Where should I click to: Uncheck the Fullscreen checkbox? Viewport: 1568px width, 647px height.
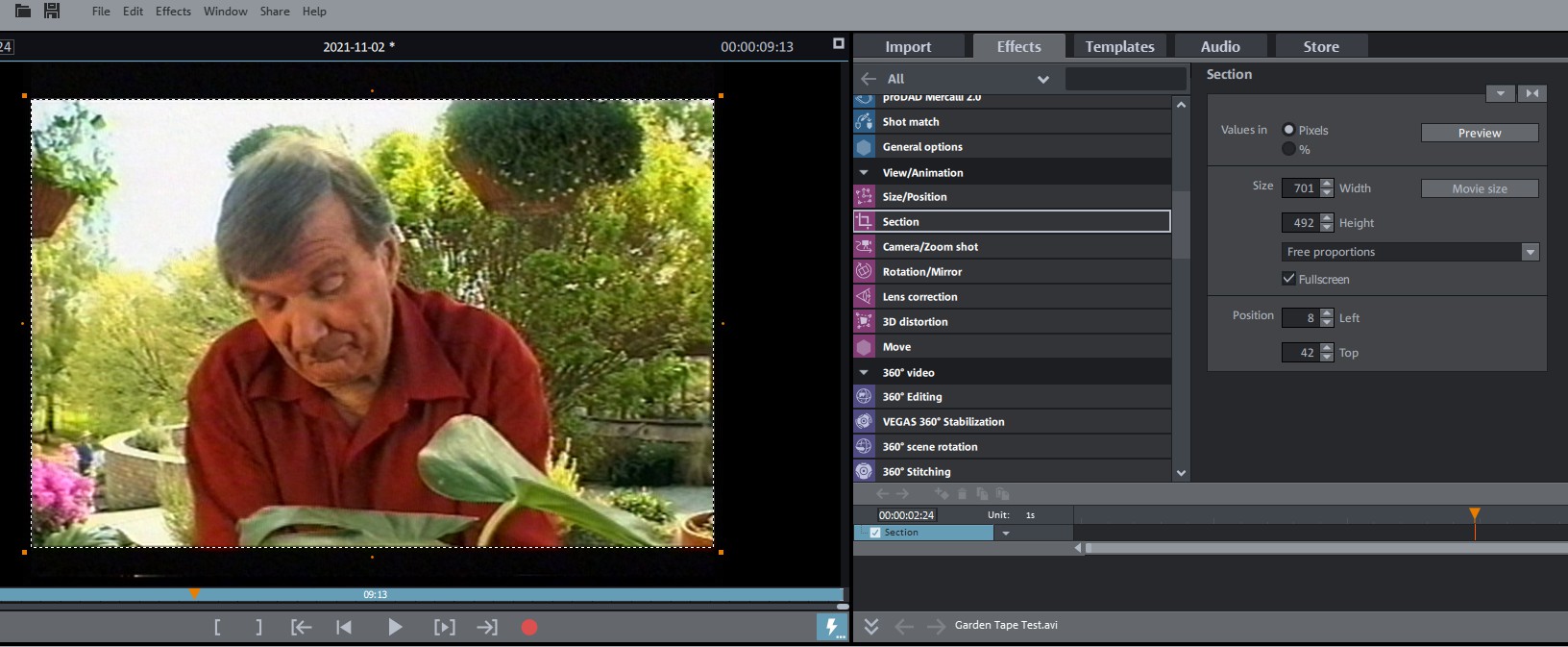coord(1288,279)
